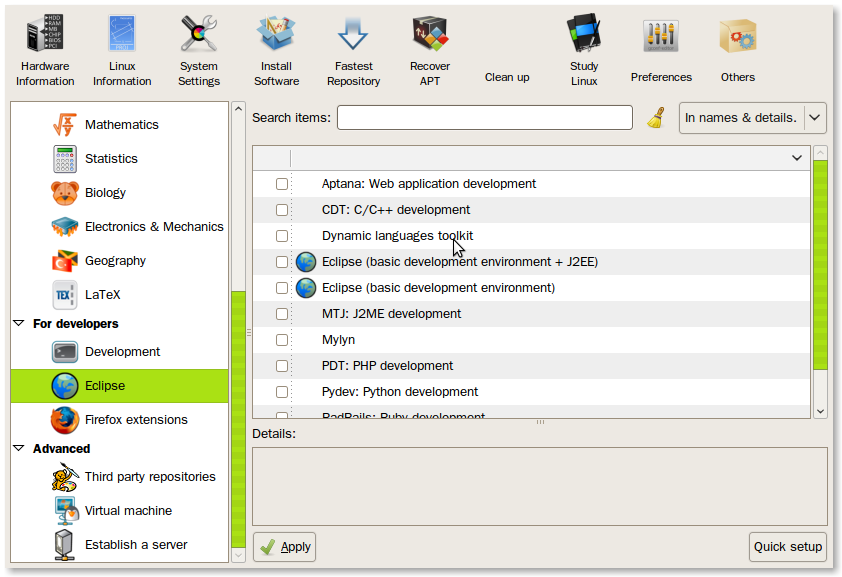Open Recover APT cube icon
This screenshot has width=842, height=577.
(430, 34)
